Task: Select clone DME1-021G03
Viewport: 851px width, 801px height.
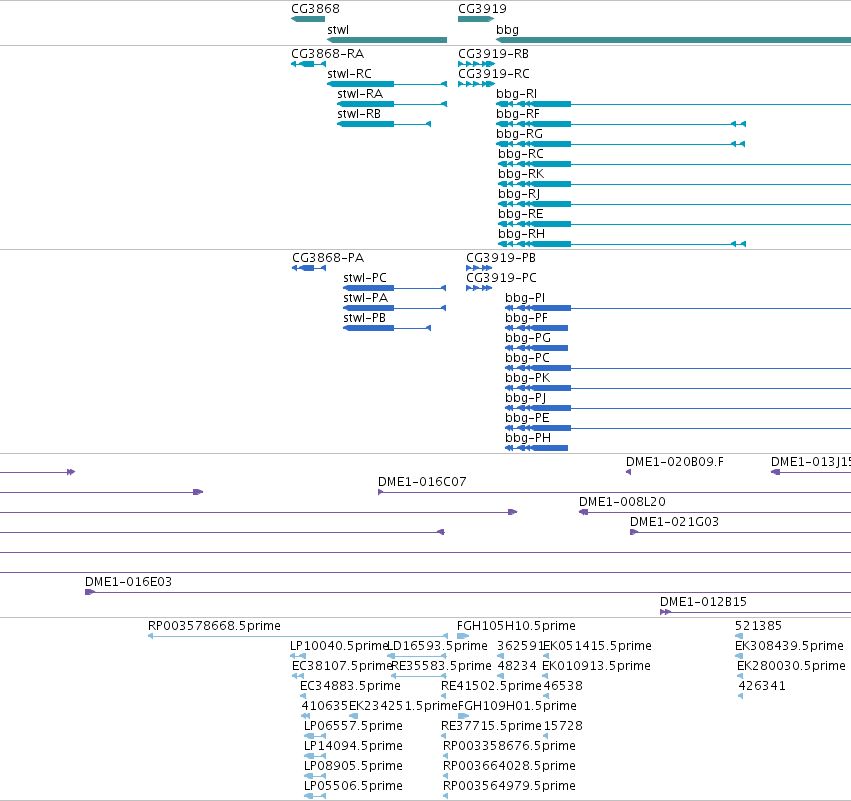Action: click(740, 532)
